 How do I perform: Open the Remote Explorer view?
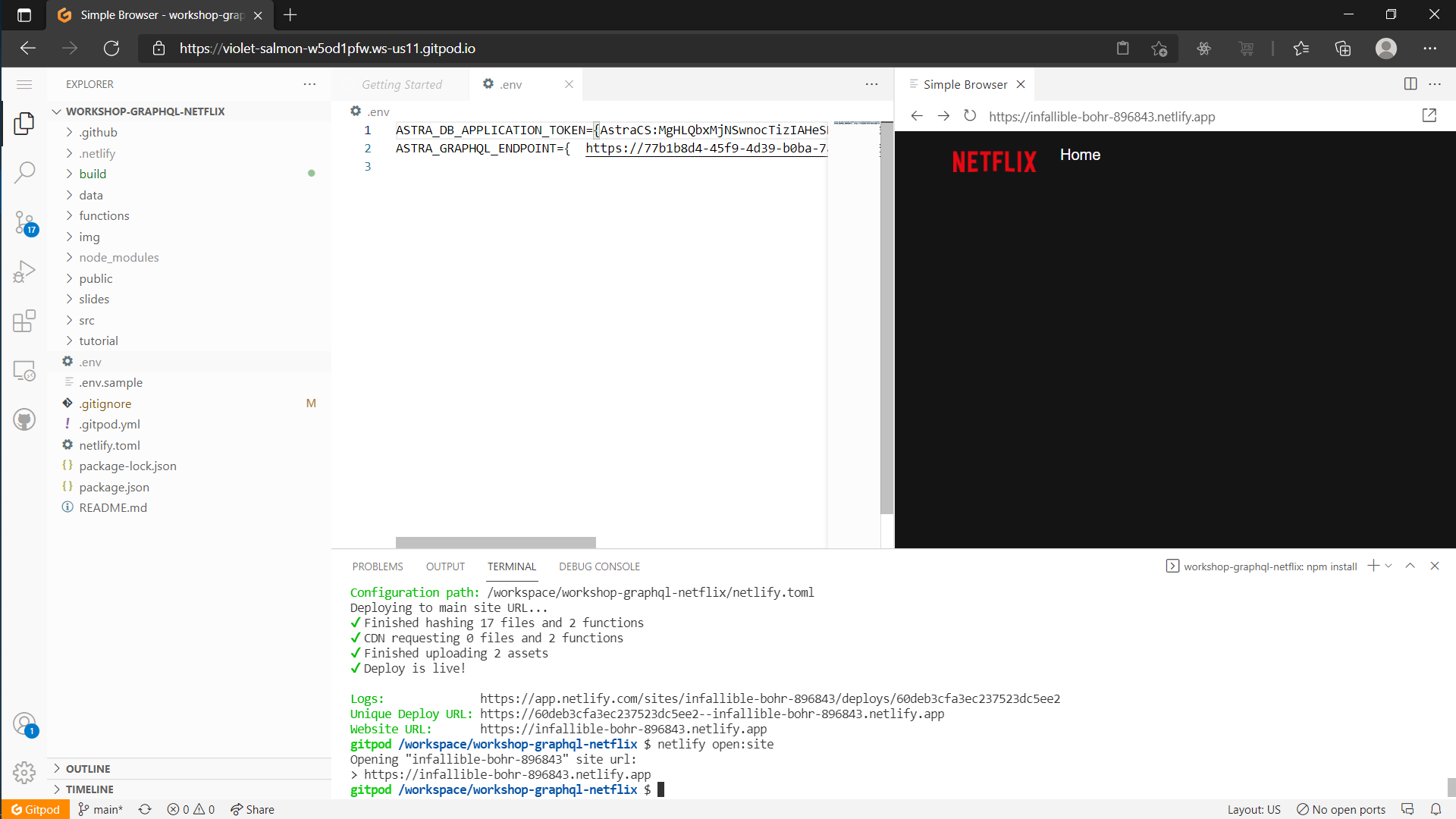(x=25, y=371)
